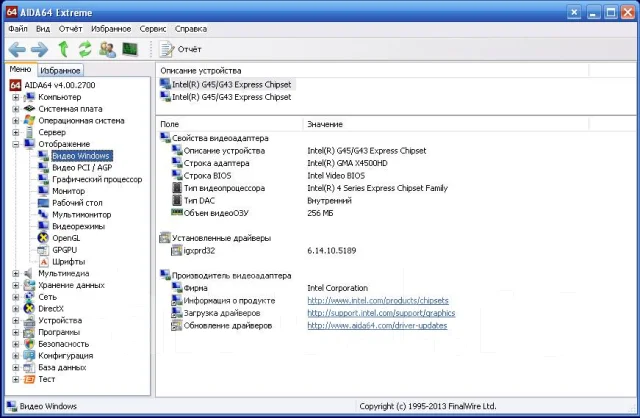Expand the Программы tree node
This screenshot has height=418, width=640.
pos(16,332)
